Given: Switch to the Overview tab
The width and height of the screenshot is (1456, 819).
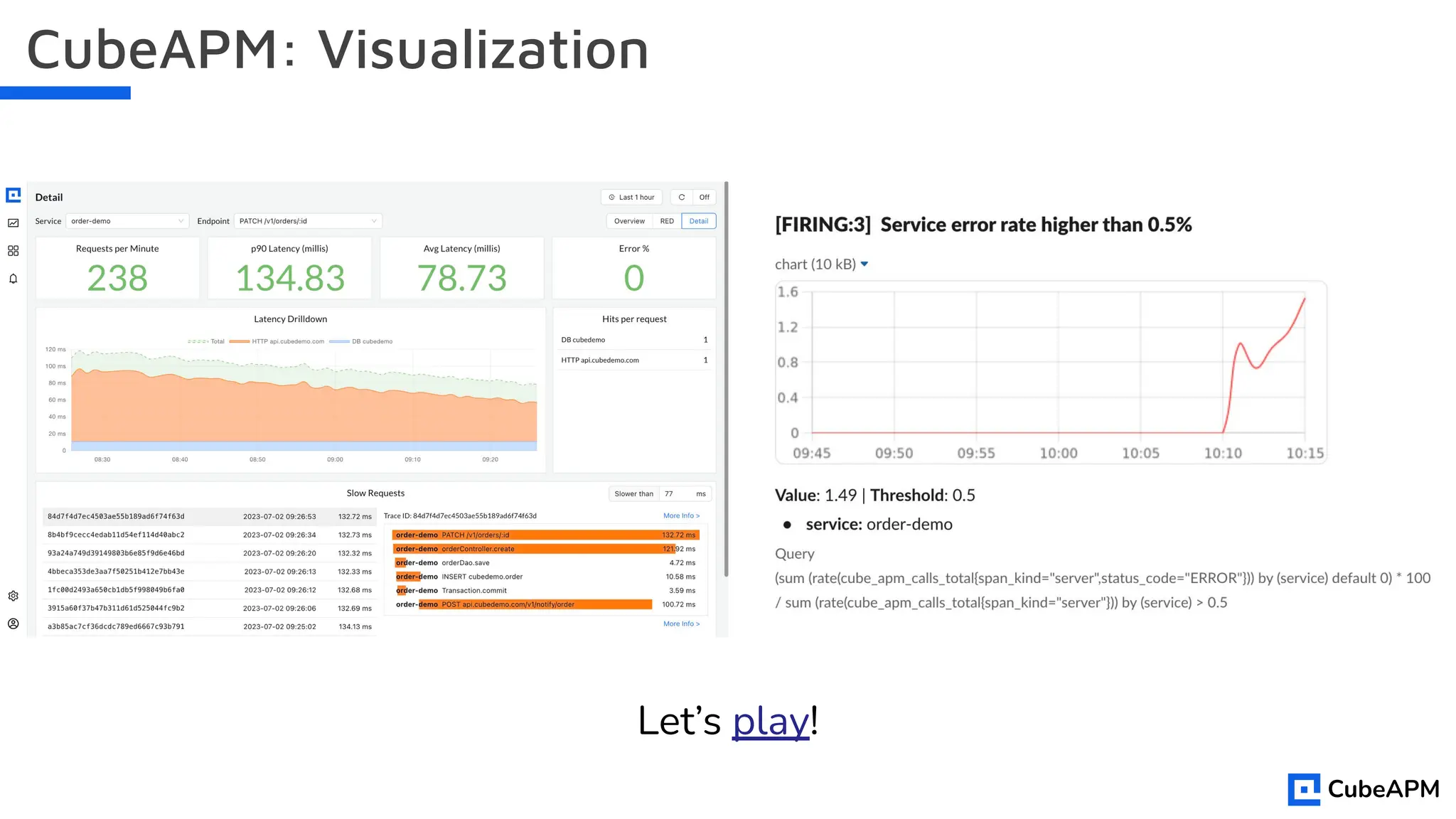Looking at the screenshot, I should (629, 221).
